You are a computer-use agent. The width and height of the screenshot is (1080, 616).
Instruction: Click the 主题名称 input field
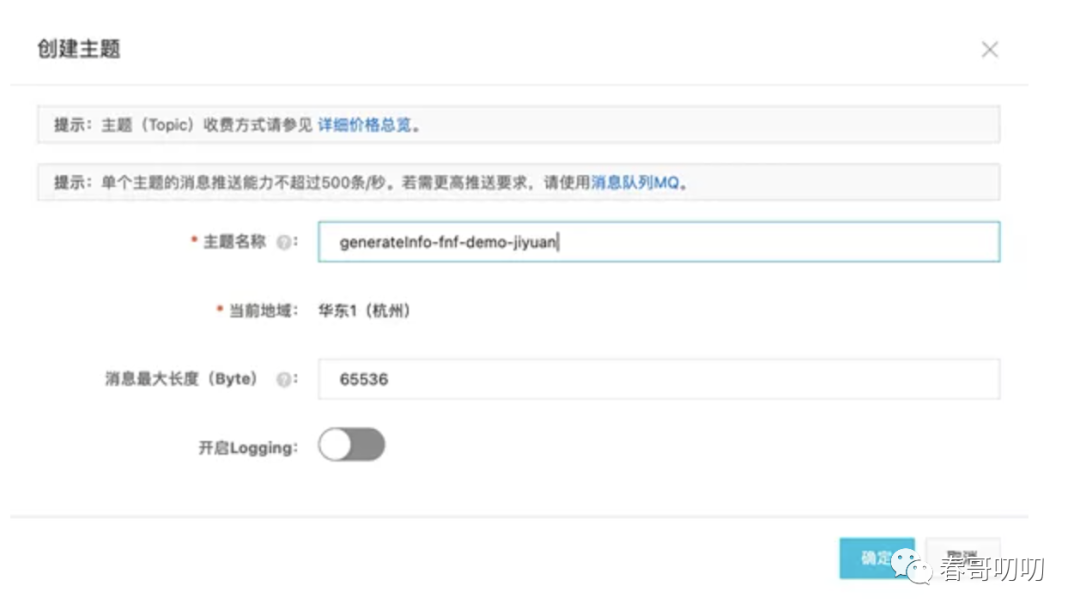pyautogui.click(x=658, y=242)
